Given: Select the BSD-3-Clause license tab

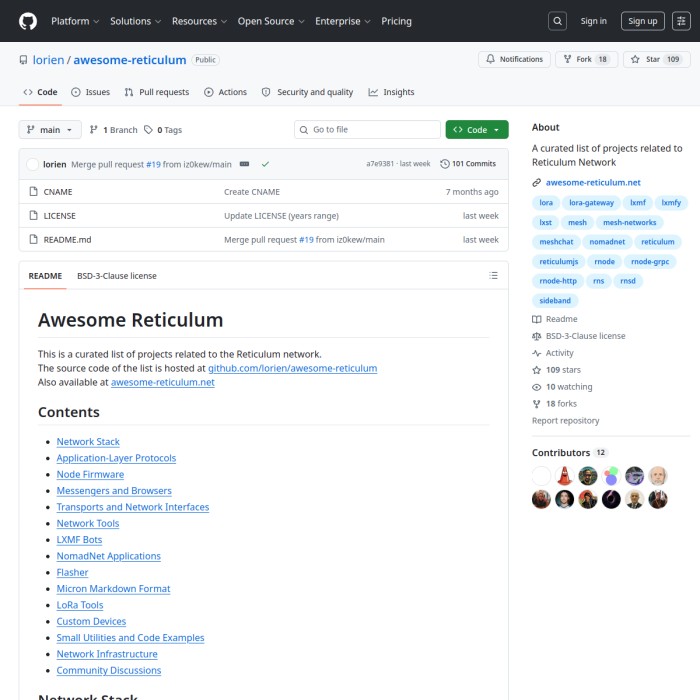Looking at the screenshot, I should point(117,276).
